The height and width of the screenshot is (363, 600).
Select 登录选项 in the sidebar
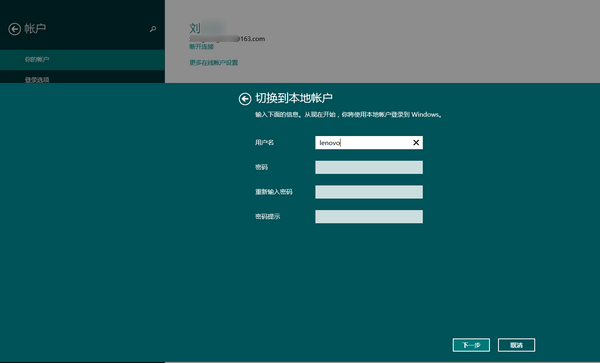[82, 78]
